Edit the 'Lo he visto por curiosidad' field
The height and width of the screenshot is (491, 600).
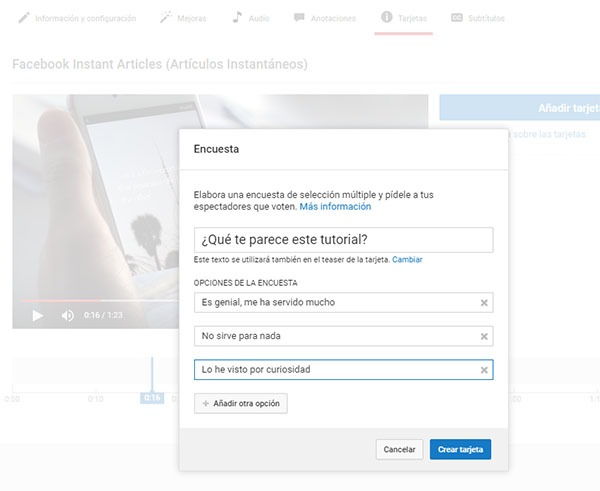pos(335,370)
